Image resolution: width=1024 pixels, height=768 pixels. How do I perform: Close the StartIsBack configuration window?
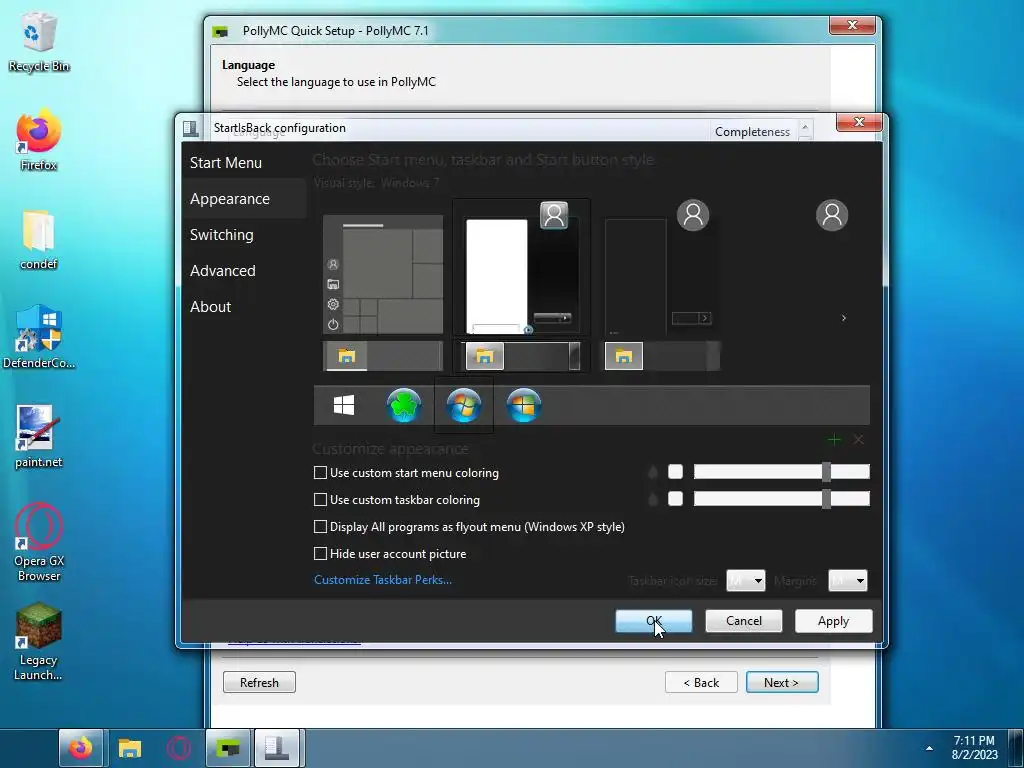coord(859,122)
